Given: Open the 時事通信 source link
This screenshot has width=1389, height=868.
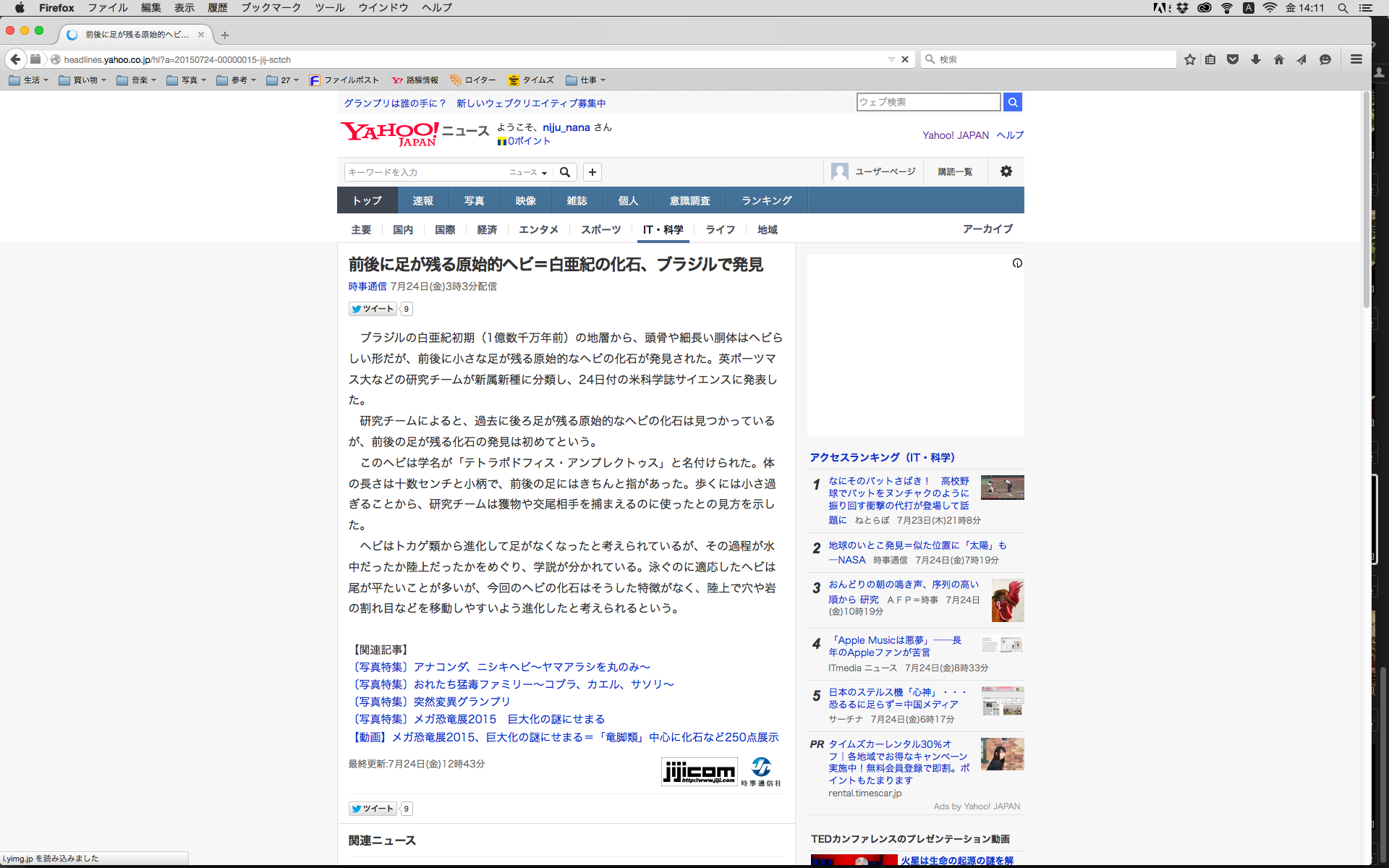Looking at the screenshot, I should 368,286.
